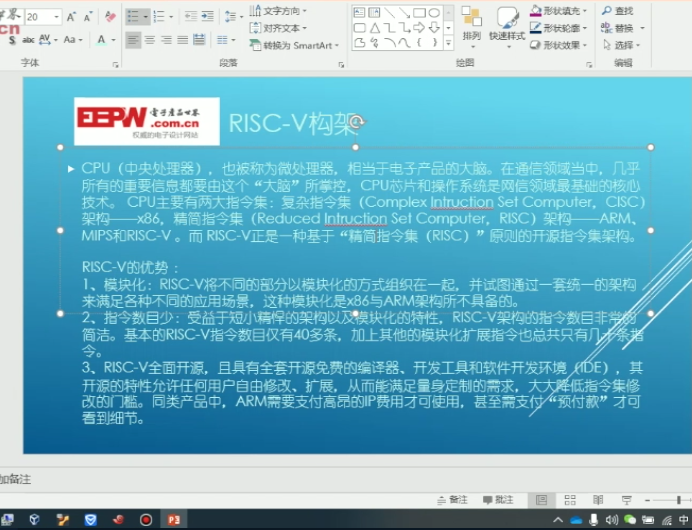Open the bullet list style dropdown arrow
Image resolution: width=692 pixels, height=530 pixels.
click(146, 17)
